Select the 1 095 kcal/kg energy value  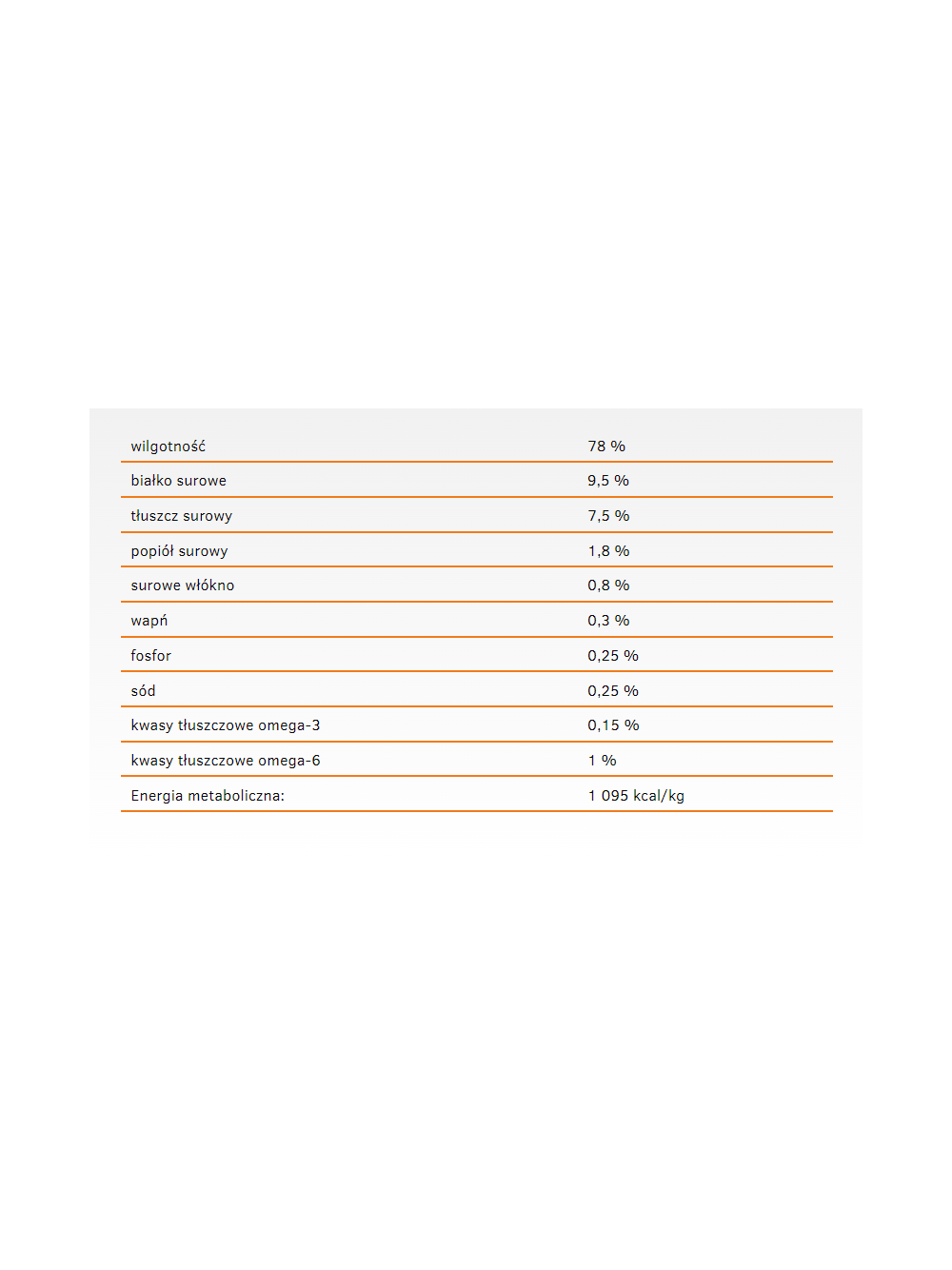click(636, 796)
